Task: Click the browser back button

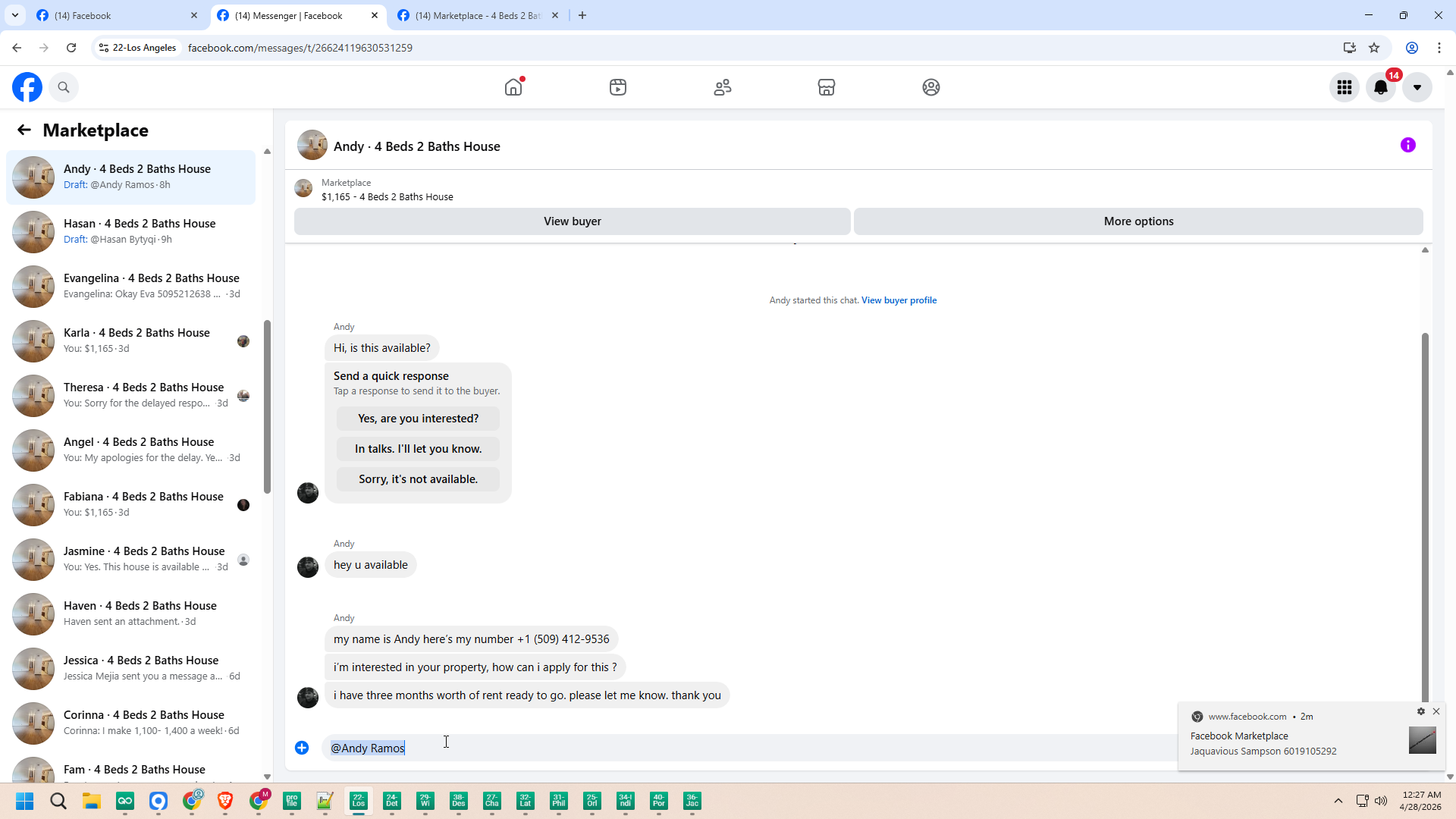Action: pos(17,48)
